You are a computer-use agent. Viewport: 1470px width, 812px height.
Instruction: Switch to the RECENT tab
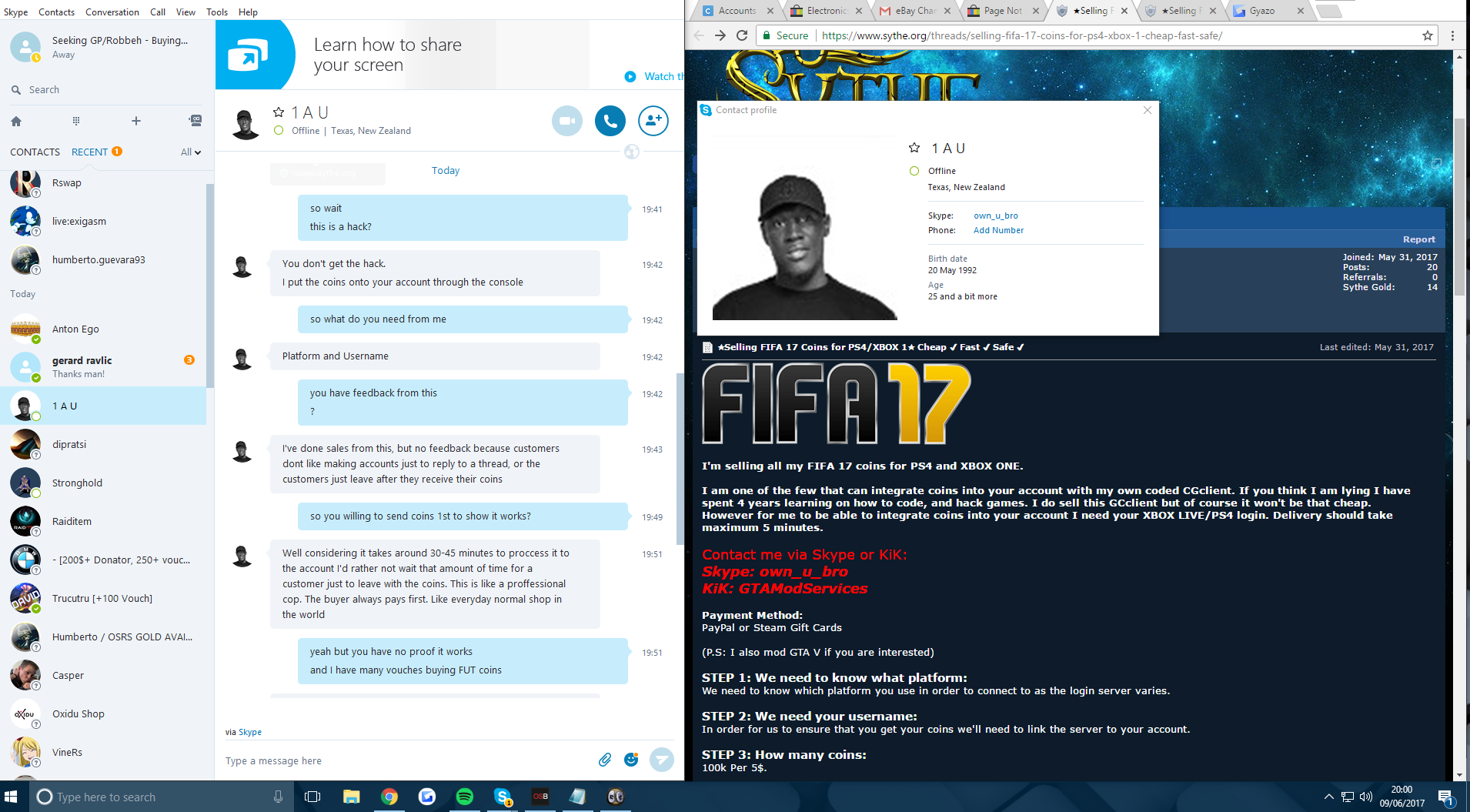pyautogui.click(x=89, y=152)
